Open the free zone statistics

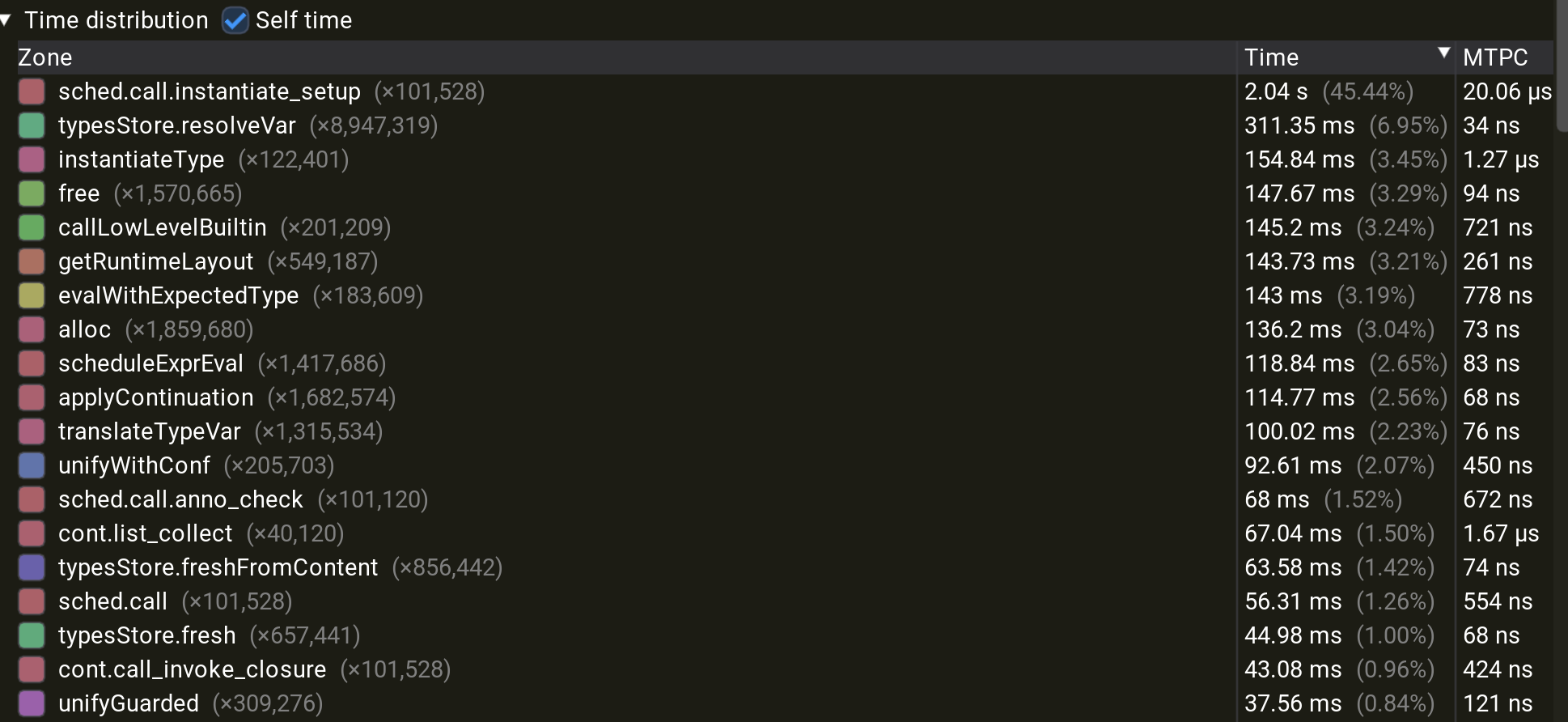(78, 193)
